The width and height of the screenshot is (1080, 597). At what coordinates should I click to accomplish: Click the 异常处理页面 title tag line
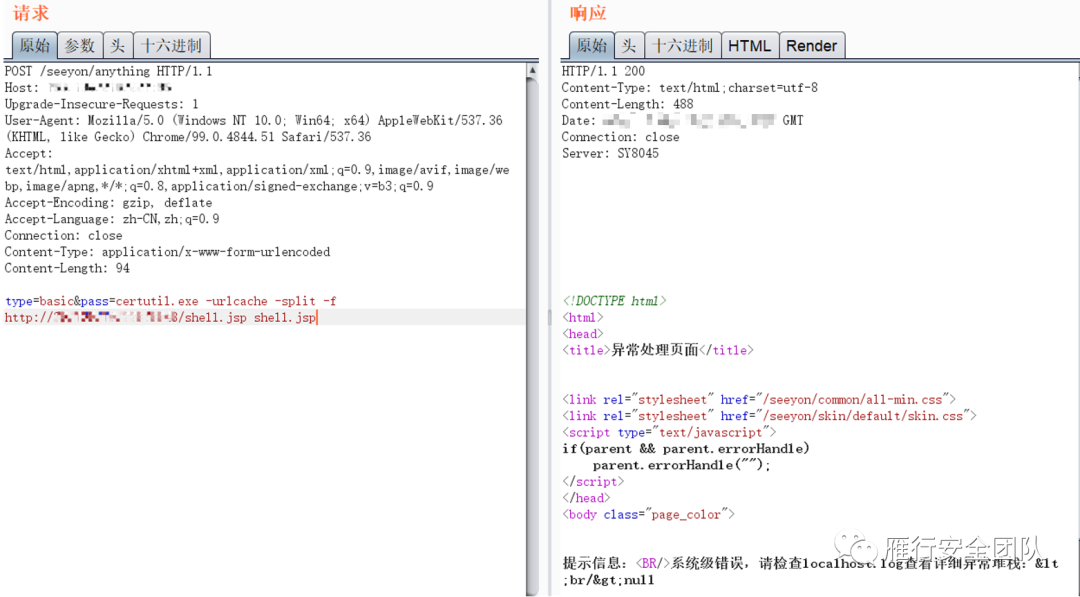coord(658,350)
